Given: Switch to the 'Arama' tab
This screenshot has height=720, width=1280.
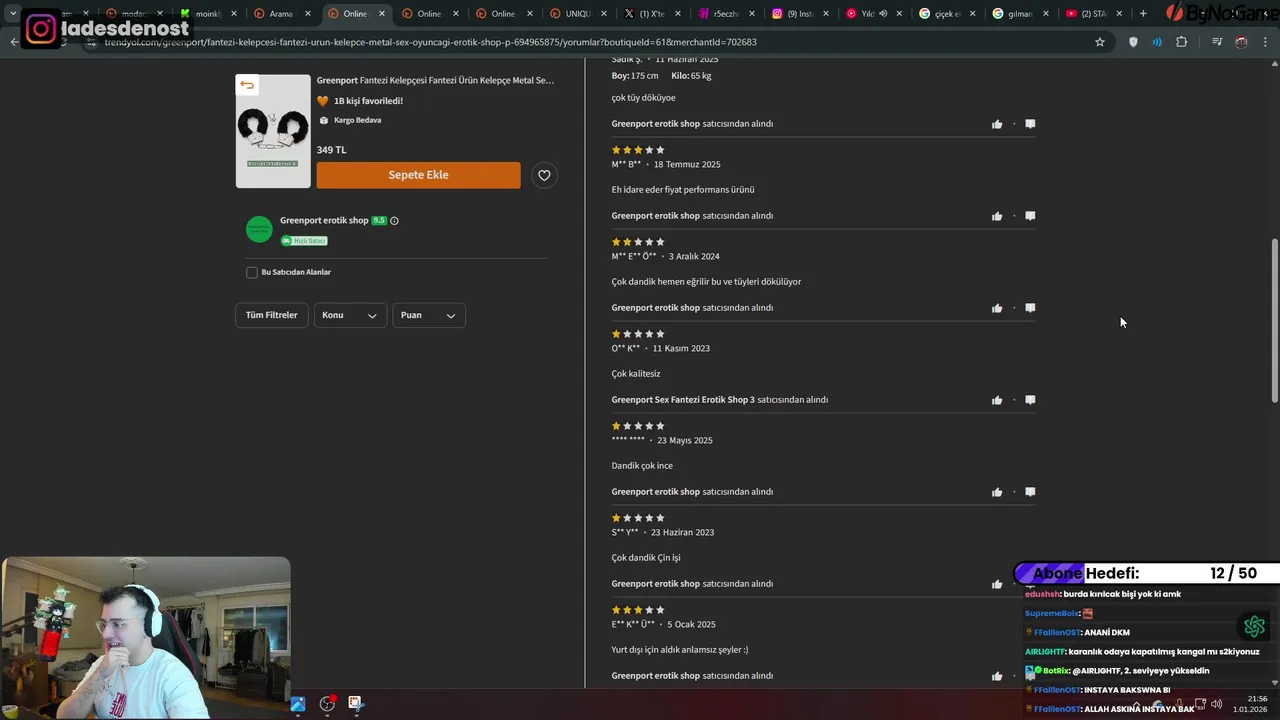Looking at the screenshot, I should click(x=280, y=14).
